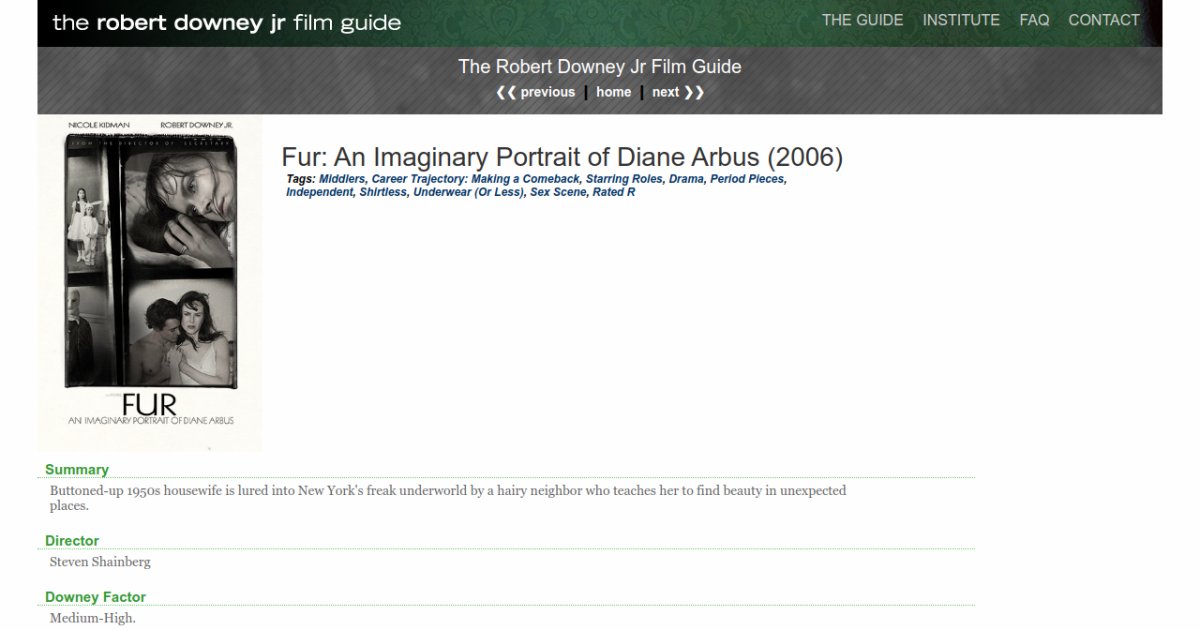Click the Drama tag link
Viewport: 1200px width, 630px height.
686,179
